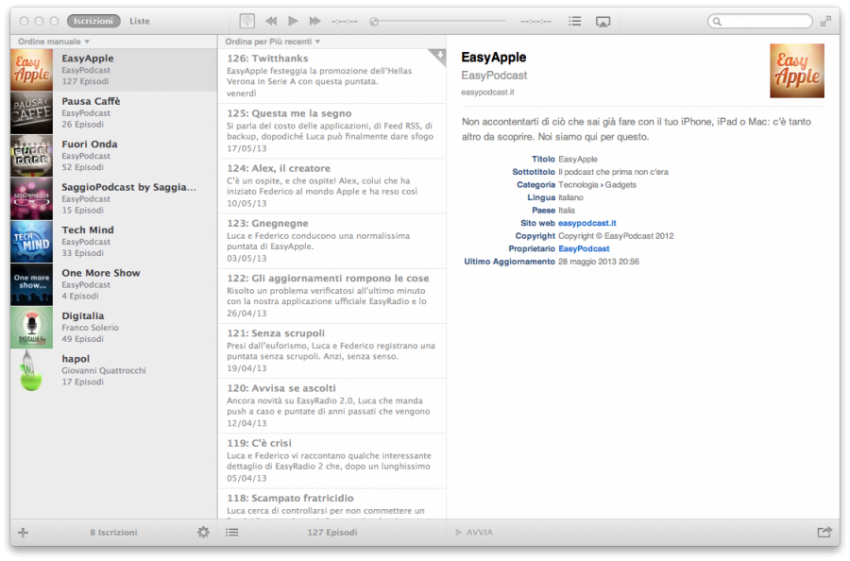The width and height of the screenshot is (850, 561).
Task: Click the podcast artwork button in toolbar
Action: (x=247, y=21)
